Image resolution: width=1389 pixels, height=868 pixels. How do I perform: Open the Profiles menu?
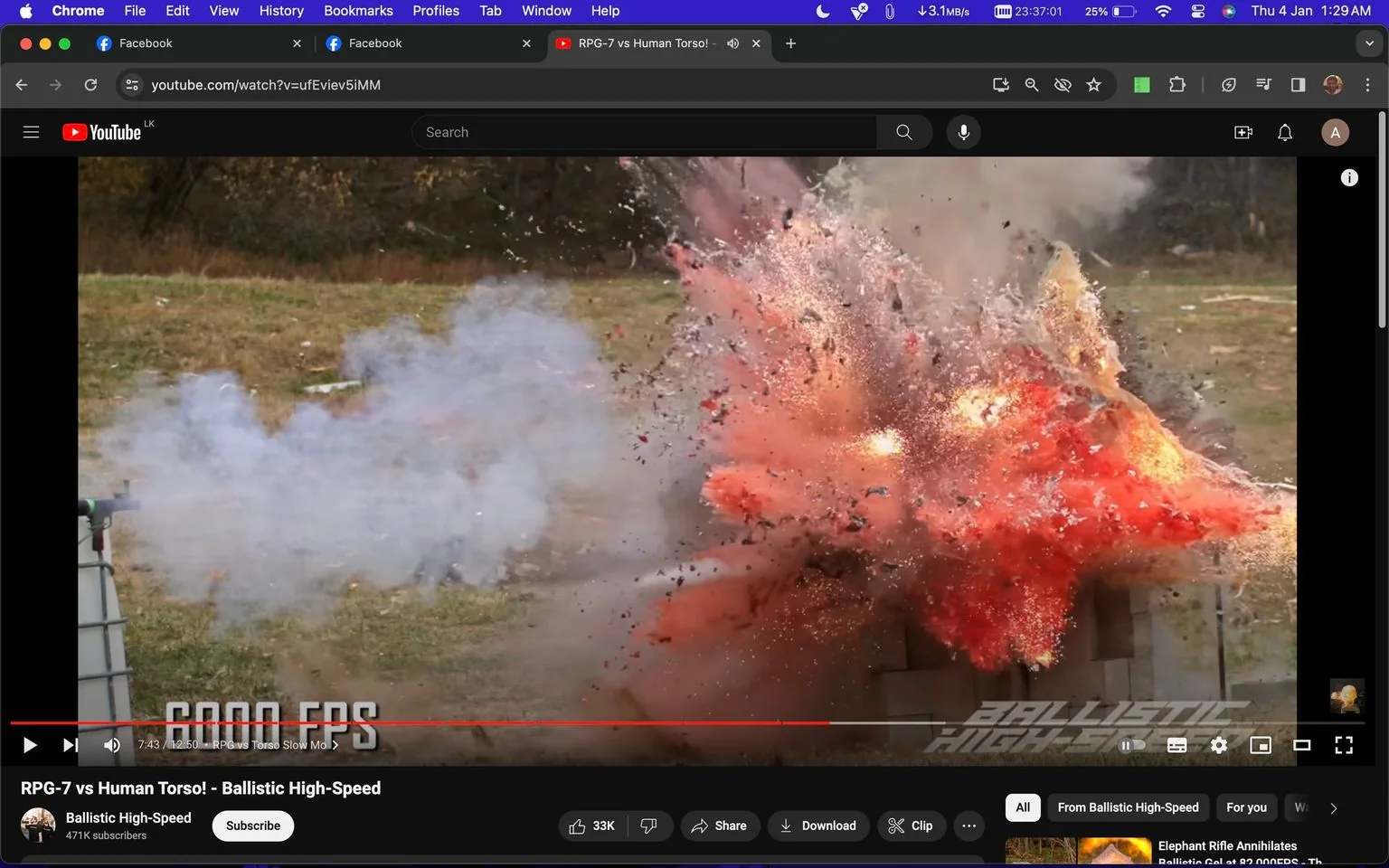436,11
